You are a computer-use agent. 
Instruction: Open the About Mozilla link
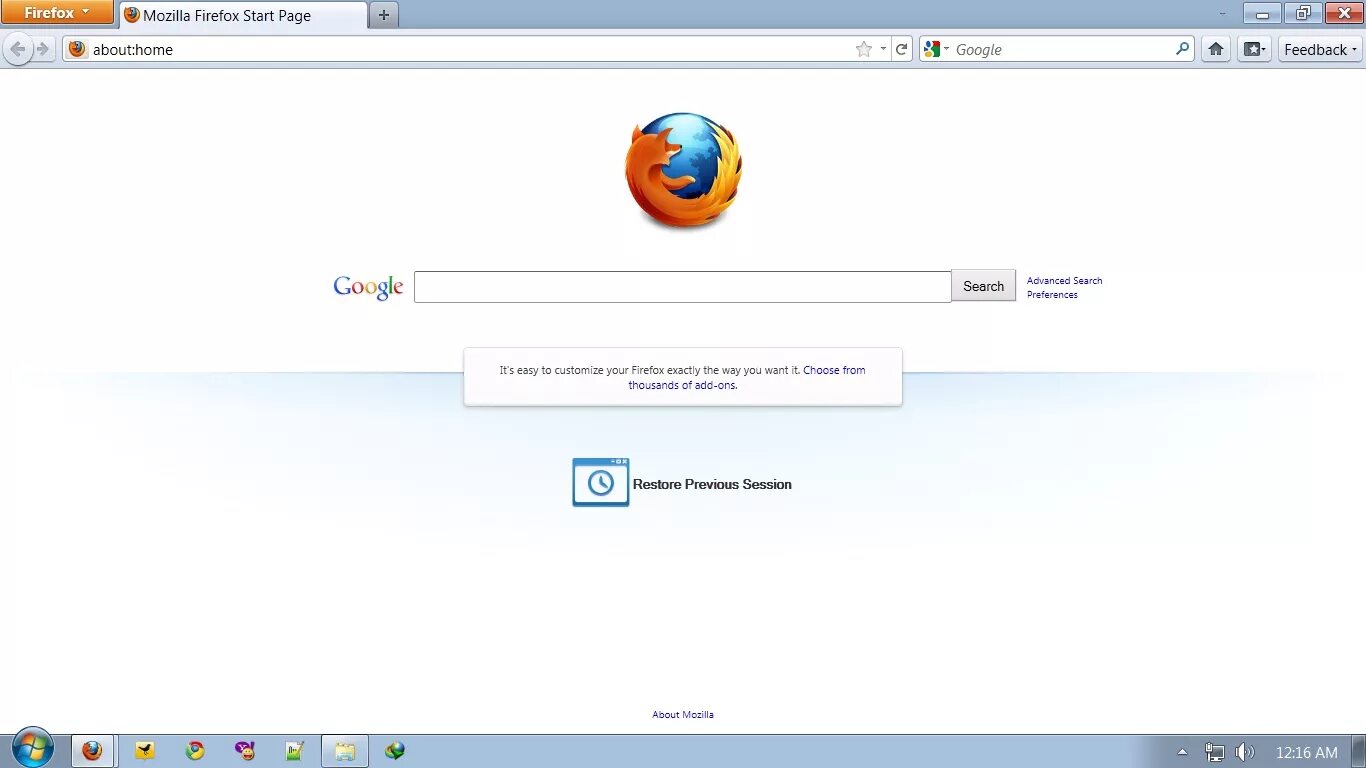point(683,715)
